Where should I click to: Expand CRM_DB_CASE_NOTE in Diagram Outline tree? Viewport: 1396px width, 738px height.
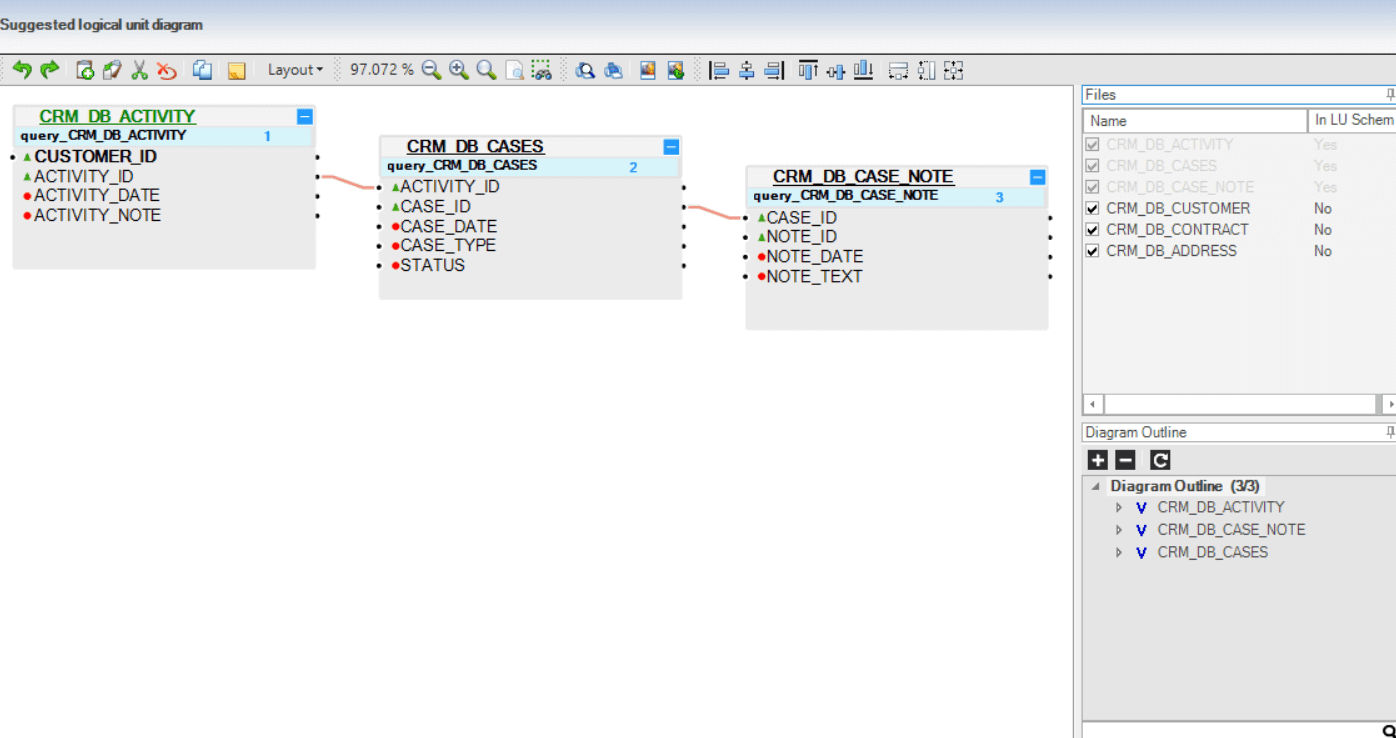point(1119,530)
